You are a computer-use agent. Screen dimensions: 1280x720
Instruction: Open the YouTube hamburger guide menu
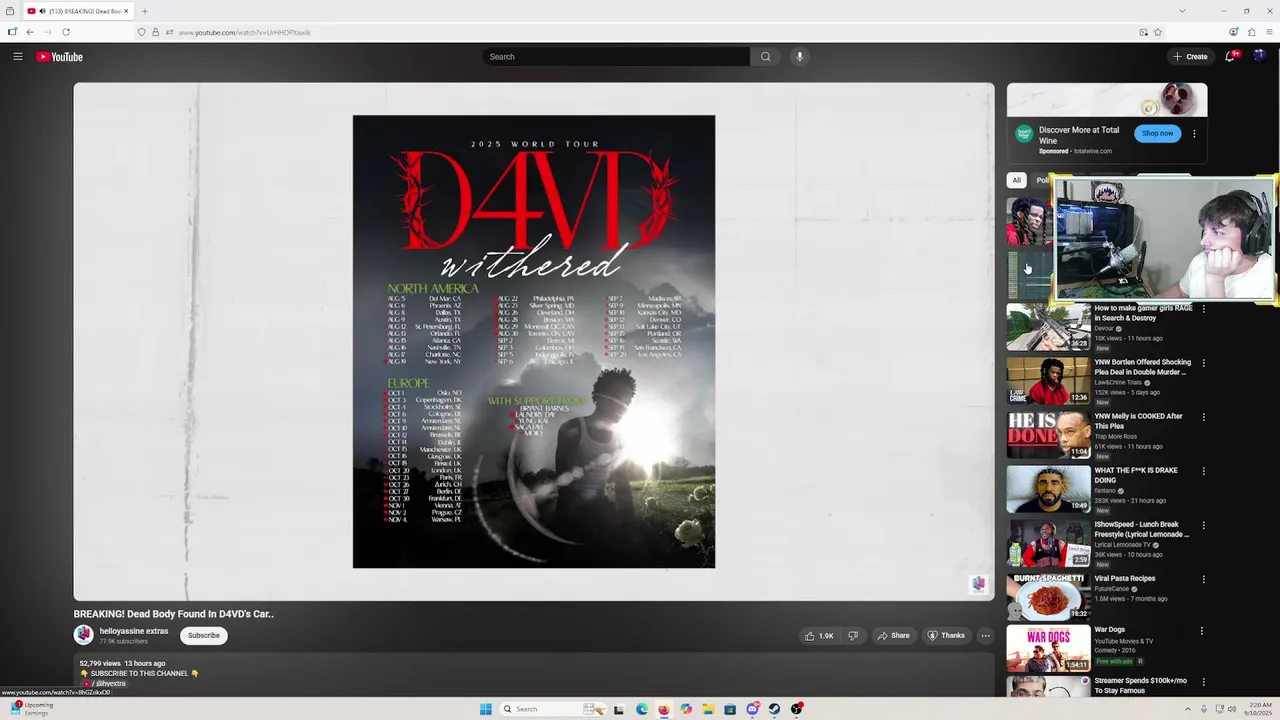pyautogui.click(x=17, y=57)
